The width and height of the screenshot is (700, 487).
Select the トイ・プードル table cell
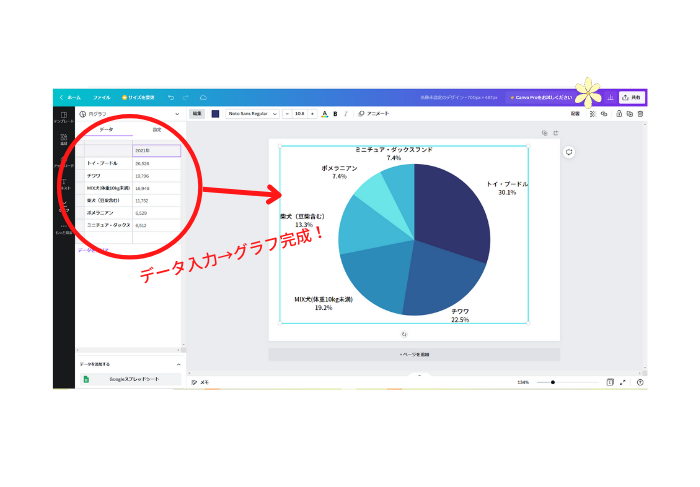pos(108,163)
